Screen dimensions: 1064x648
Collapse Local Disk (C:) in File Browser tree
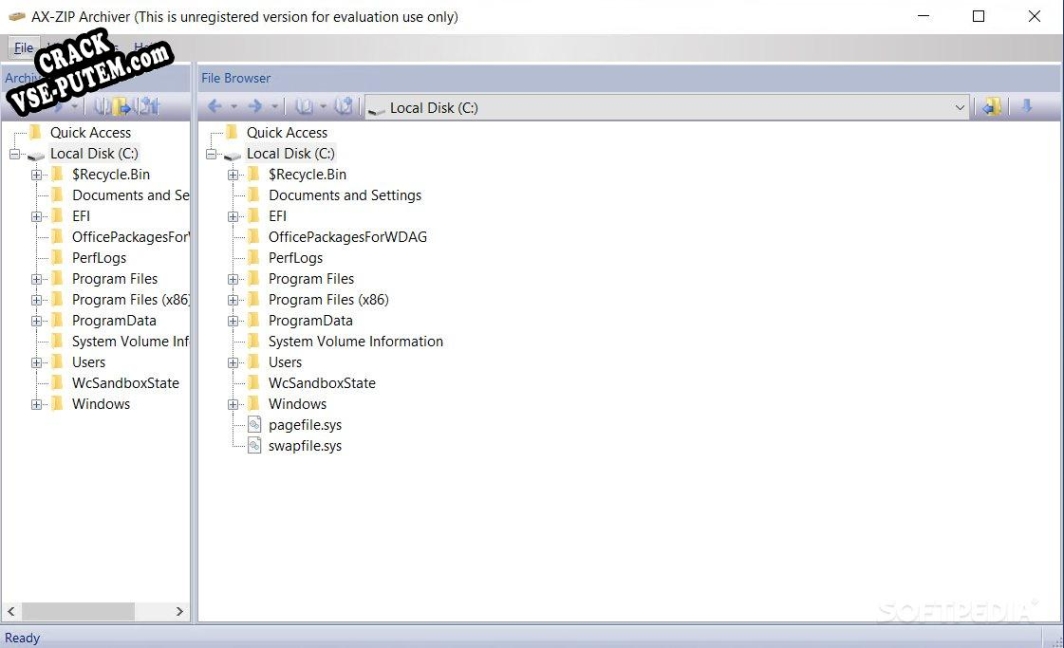click(211, 154)
